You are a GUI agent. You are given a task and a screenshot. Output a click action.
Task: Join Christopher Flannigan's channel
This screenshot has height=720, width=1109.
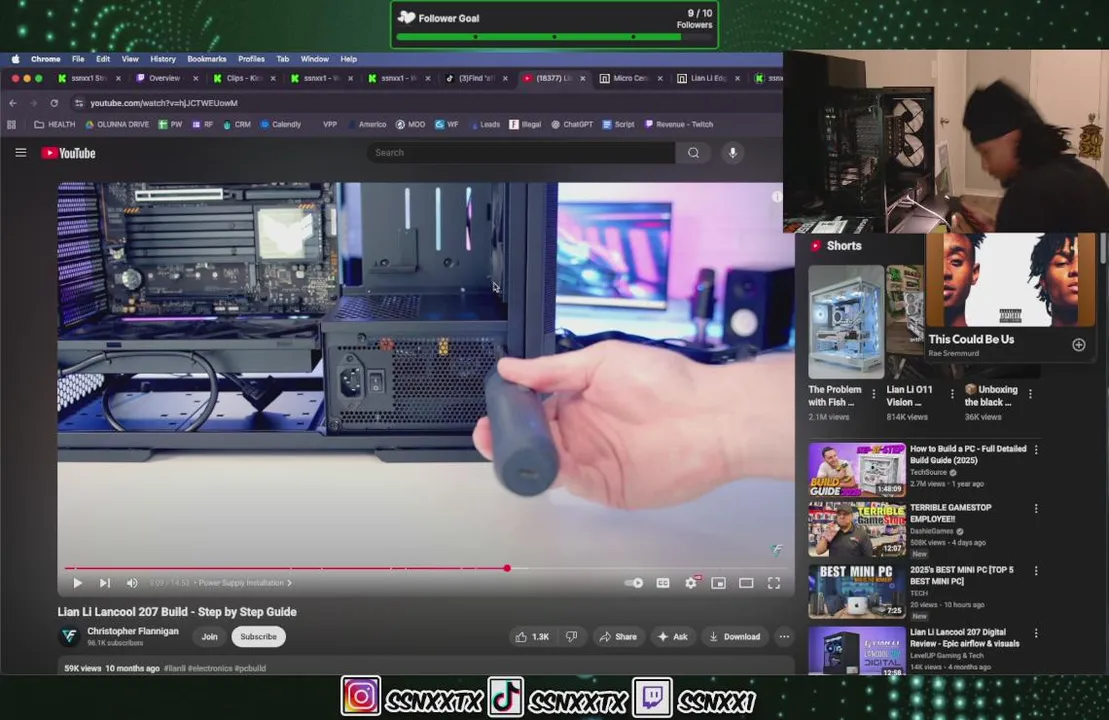click(x=209, y=637)
